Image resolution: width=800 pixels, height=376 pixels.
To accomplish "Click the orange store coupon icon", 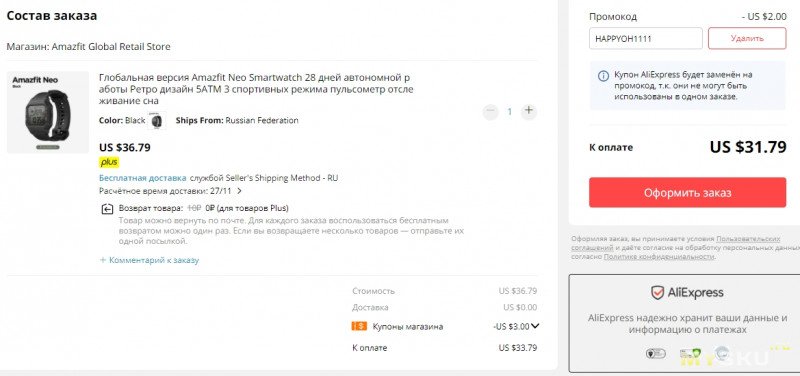I will [x=359, y=326].
